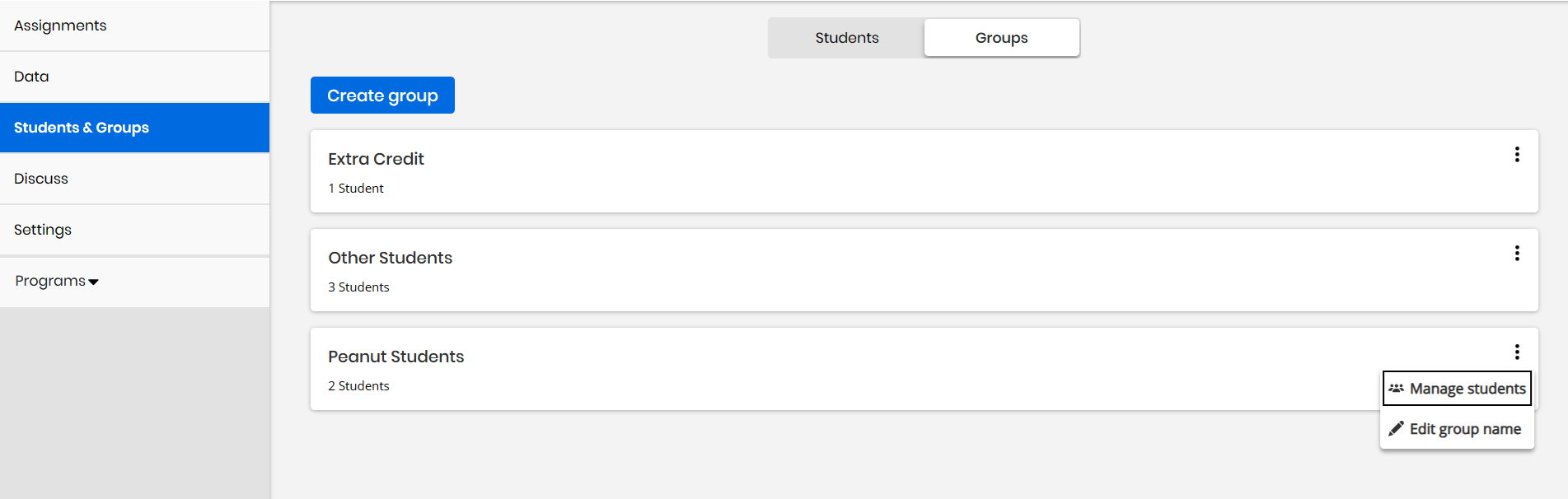Open the Extra Credit group card
Screen dimensions: 1568x499
coord(924,171)
